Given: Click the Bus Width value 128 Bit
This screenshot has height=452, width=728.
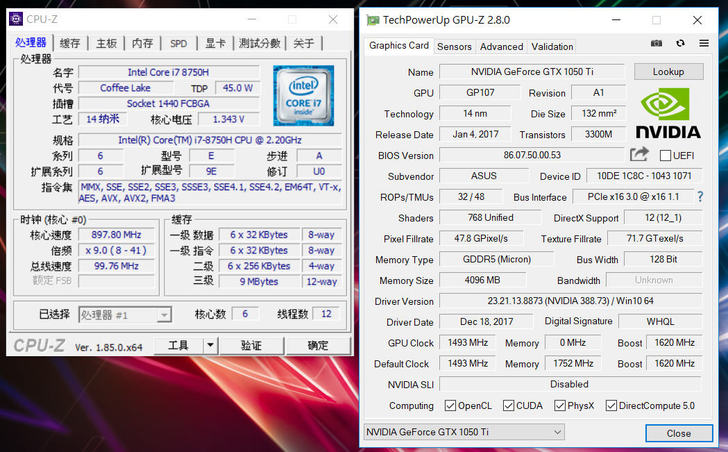Looking at the screenshot, I should pos(663,259).
